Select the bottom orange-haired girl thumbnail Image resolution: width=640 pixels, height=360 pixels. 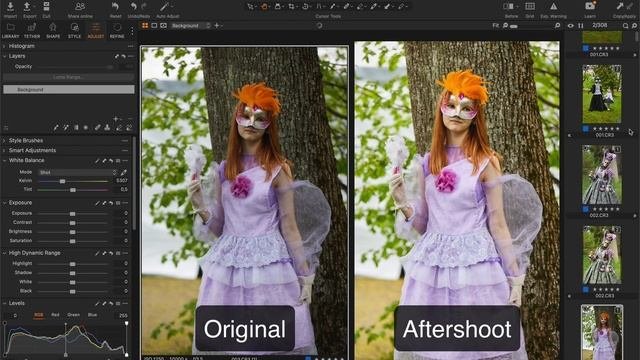pos(602,332)
